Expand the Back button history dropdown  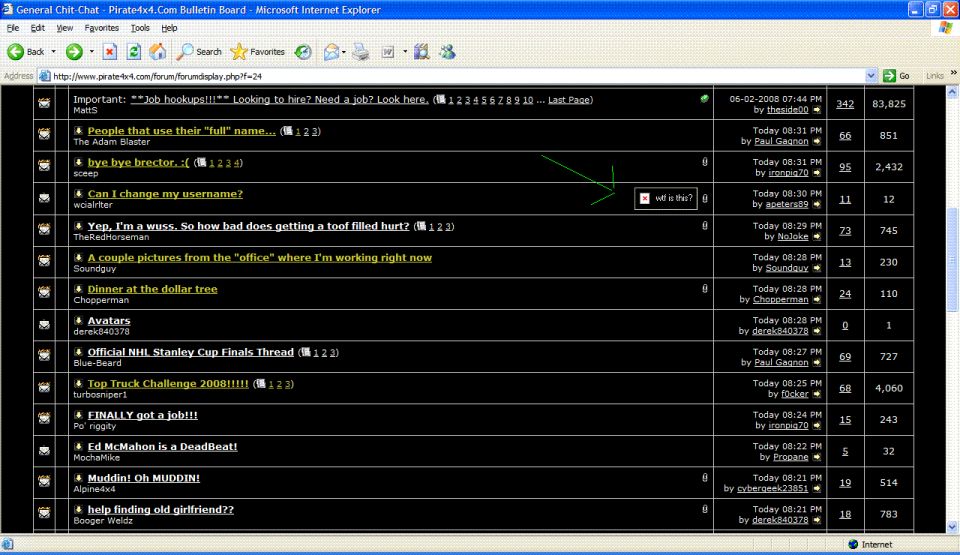[x=53, y=52]
